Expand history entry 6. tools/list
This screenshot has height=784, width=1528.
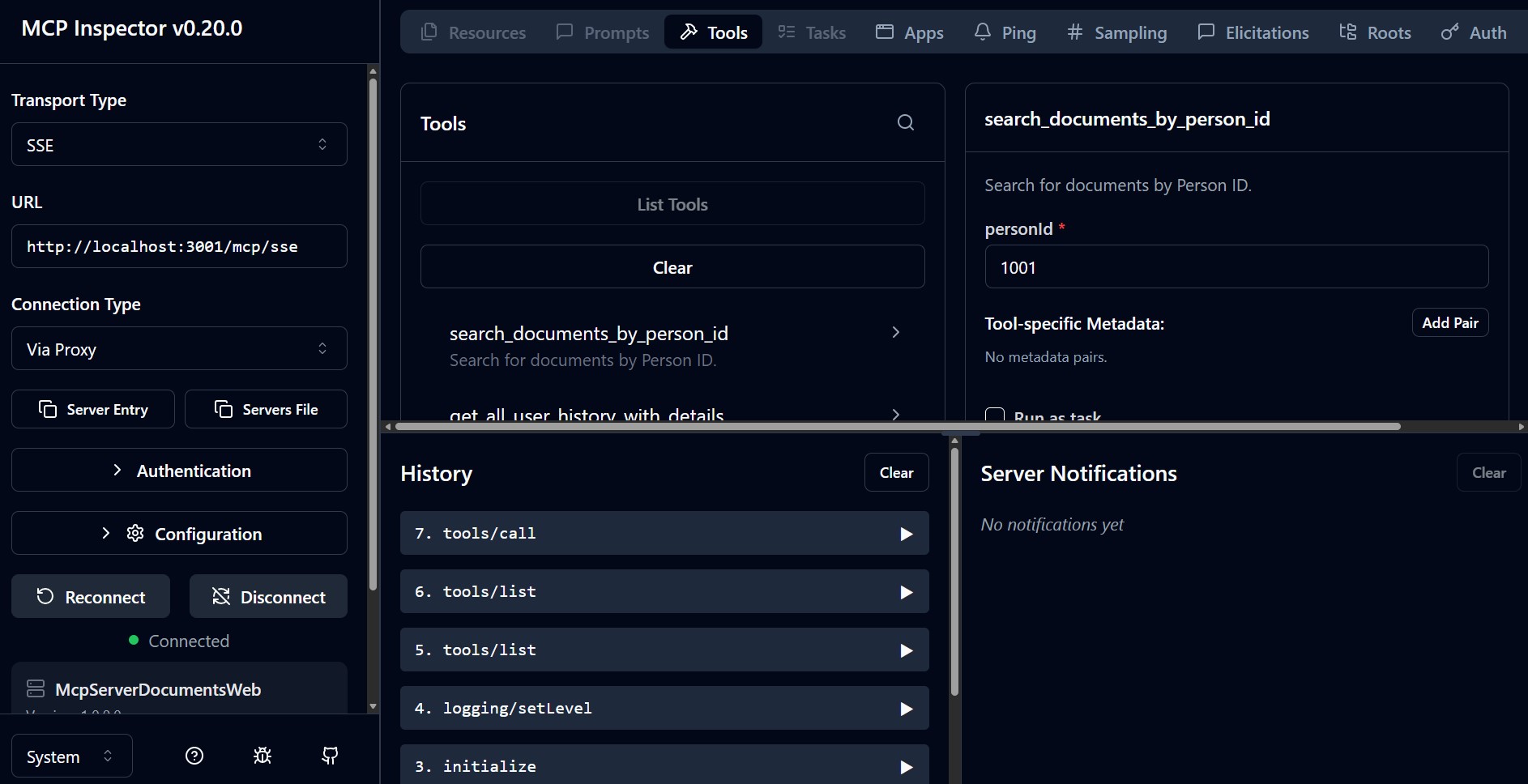pyautogui.click(x=664, y=591)
